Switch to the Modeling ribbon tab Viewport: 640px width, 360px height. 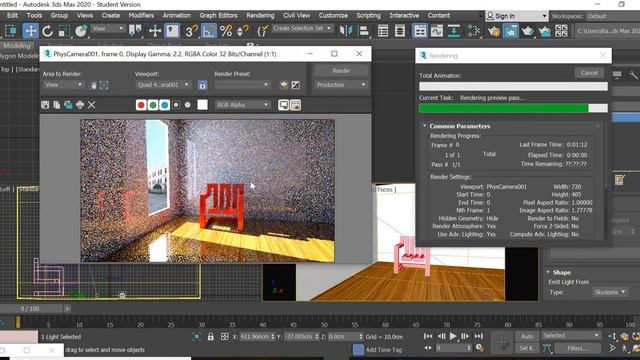click(17, 46)
